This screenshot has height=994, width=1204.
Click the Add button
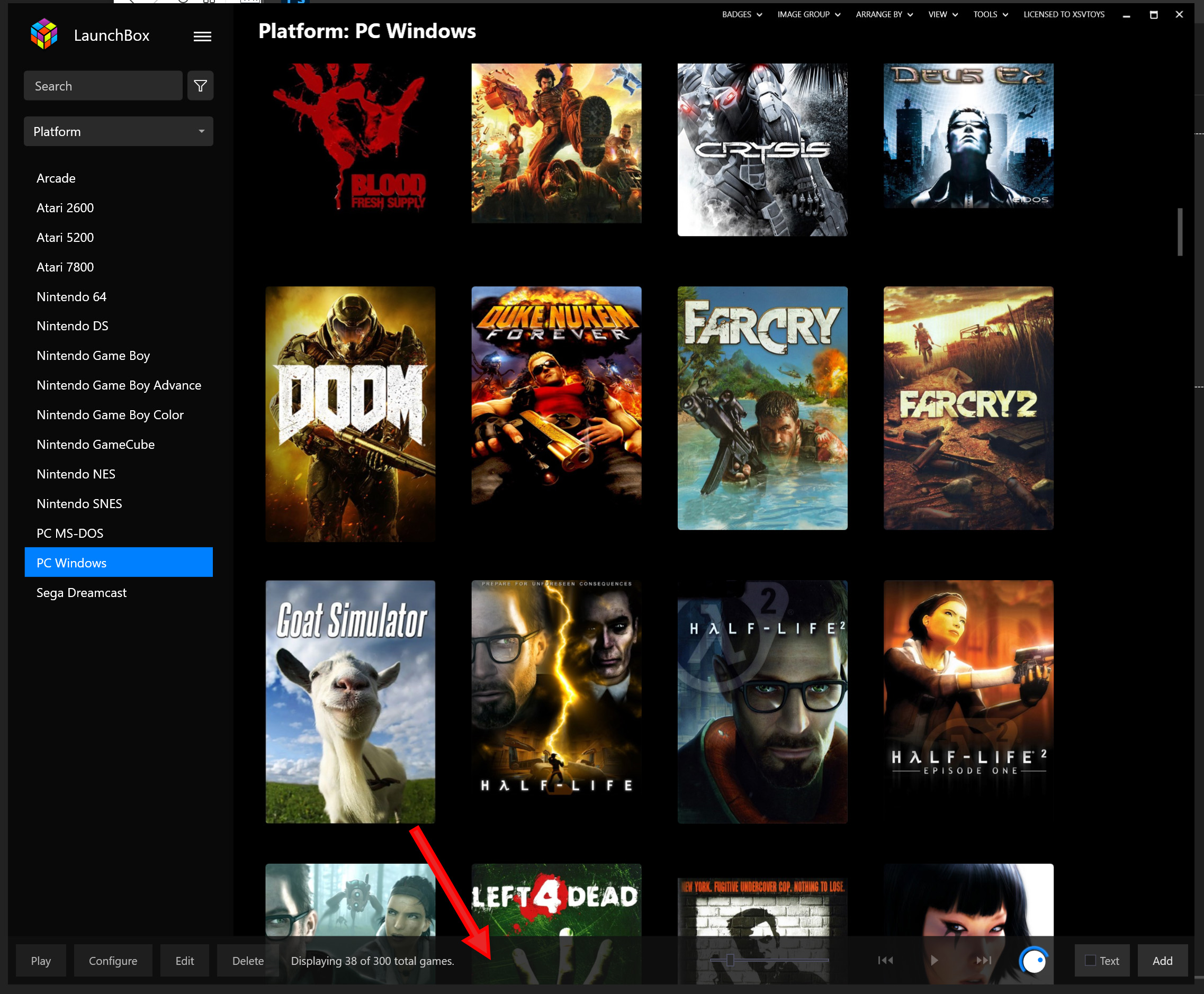1162,960
